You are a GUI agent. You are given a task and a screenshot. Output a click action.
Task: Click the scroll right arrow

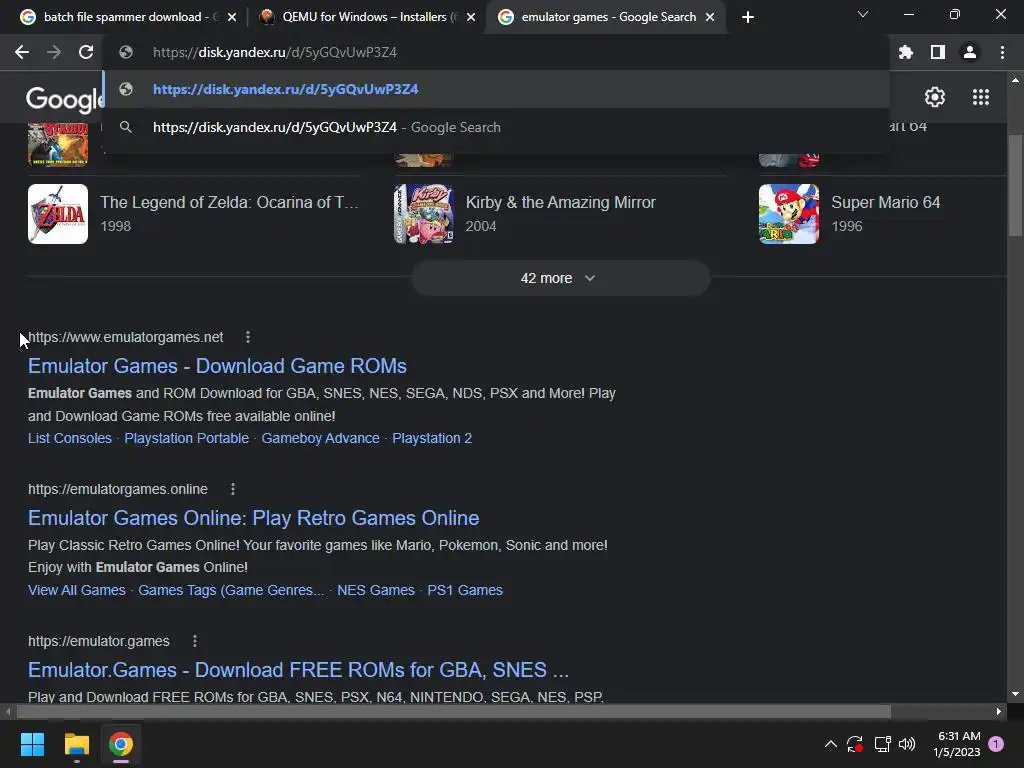999,711
